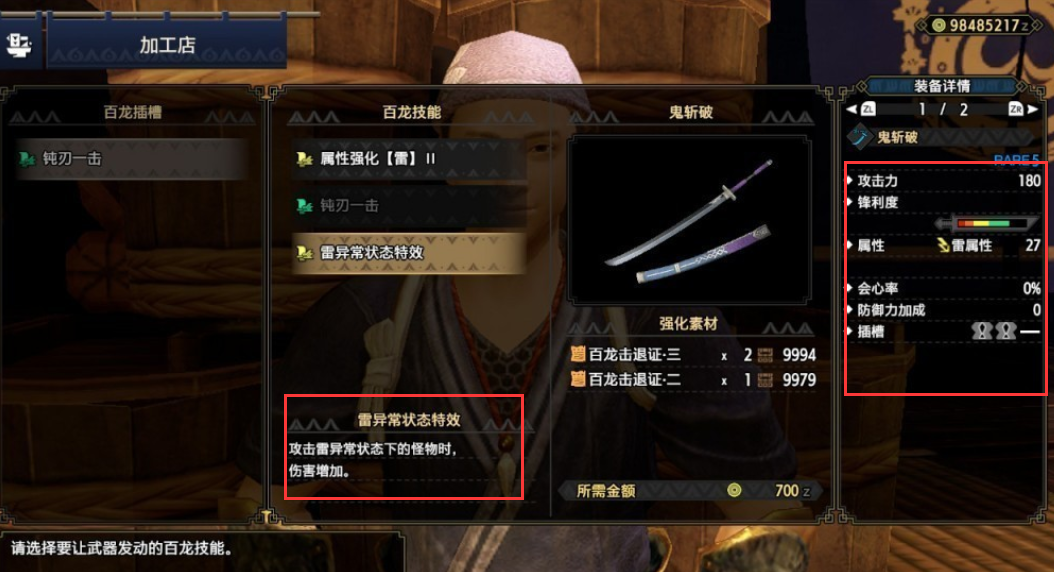1054x572 pixels.
Task: Expand the 防御力加成 stat row arrow
Action: [850, 309]
